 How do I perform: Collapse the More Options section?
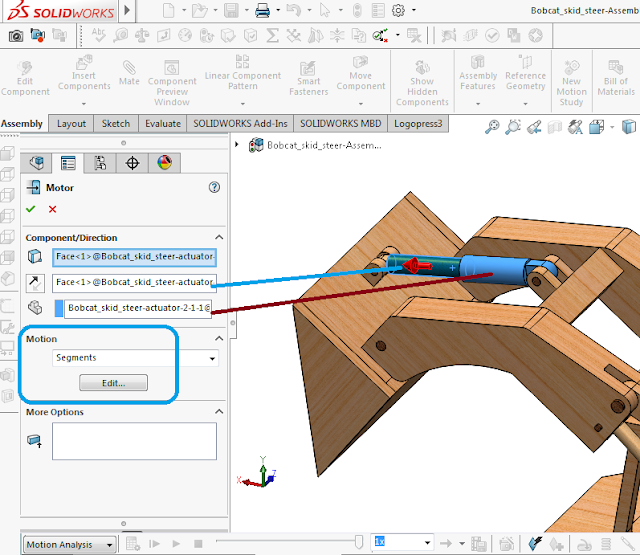[219, 411]
